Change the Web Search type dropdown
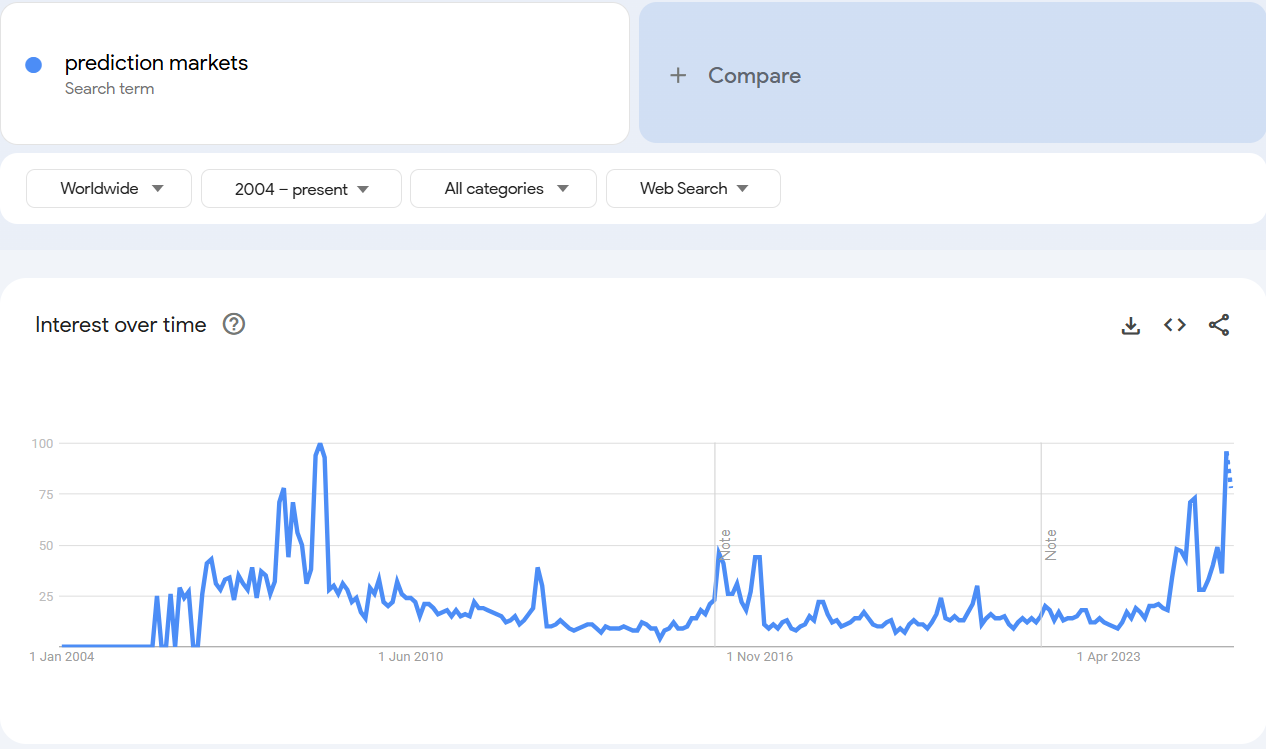This screenshot has height=749, width=1266. click(693, 188)
